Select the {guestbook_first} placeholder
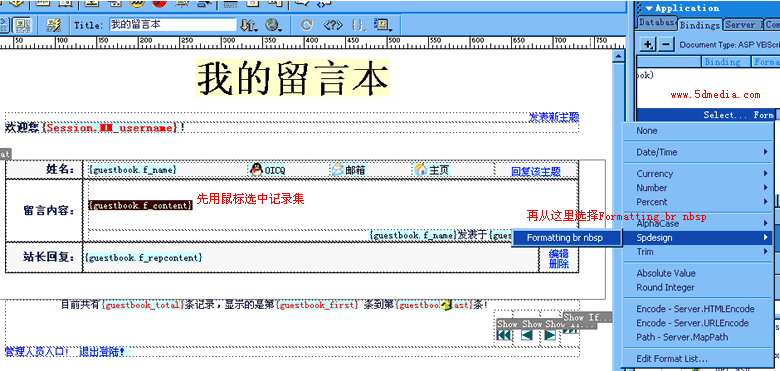The image size is (780, 371). click(x=316, y=304)
